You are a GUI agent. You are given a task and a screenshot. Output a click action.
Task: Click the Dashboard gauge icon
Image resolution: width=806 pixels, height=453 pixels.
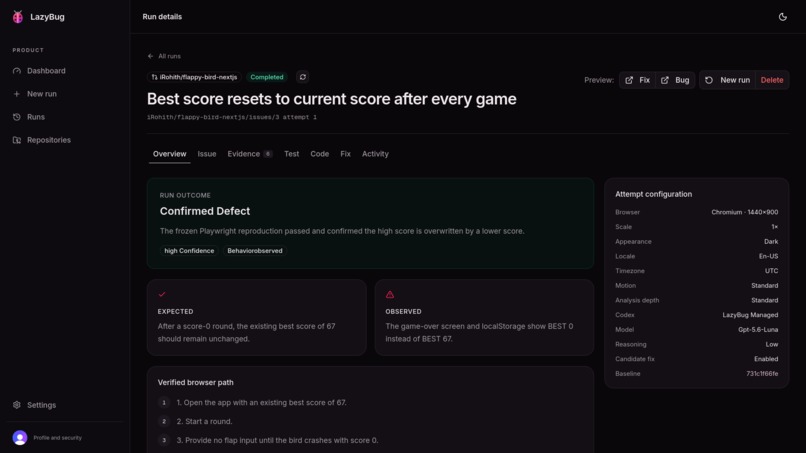click(17, 71)
